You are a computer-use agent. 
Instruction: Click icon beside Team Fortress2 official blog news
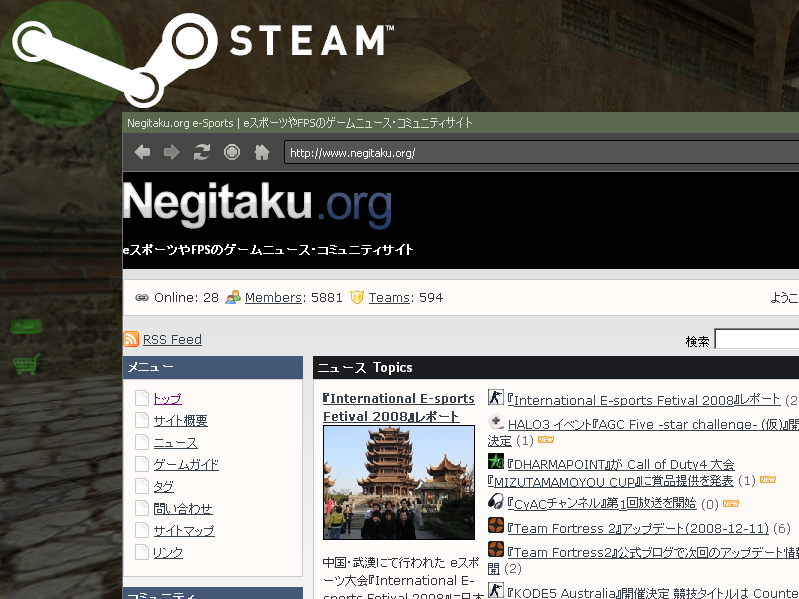coord(495,550)
